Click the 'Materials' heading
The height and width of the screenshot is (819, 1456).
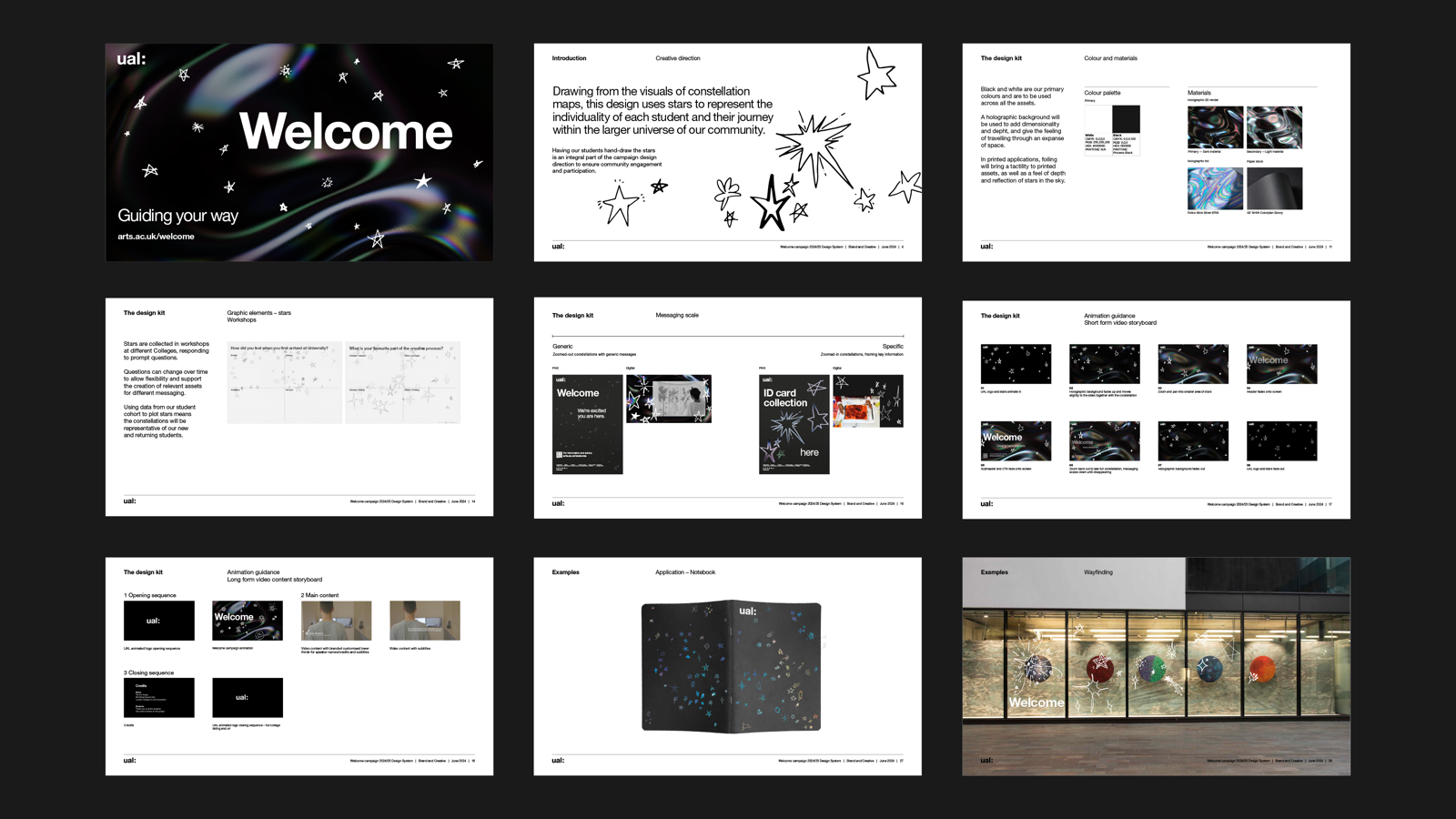(1199, 93)
